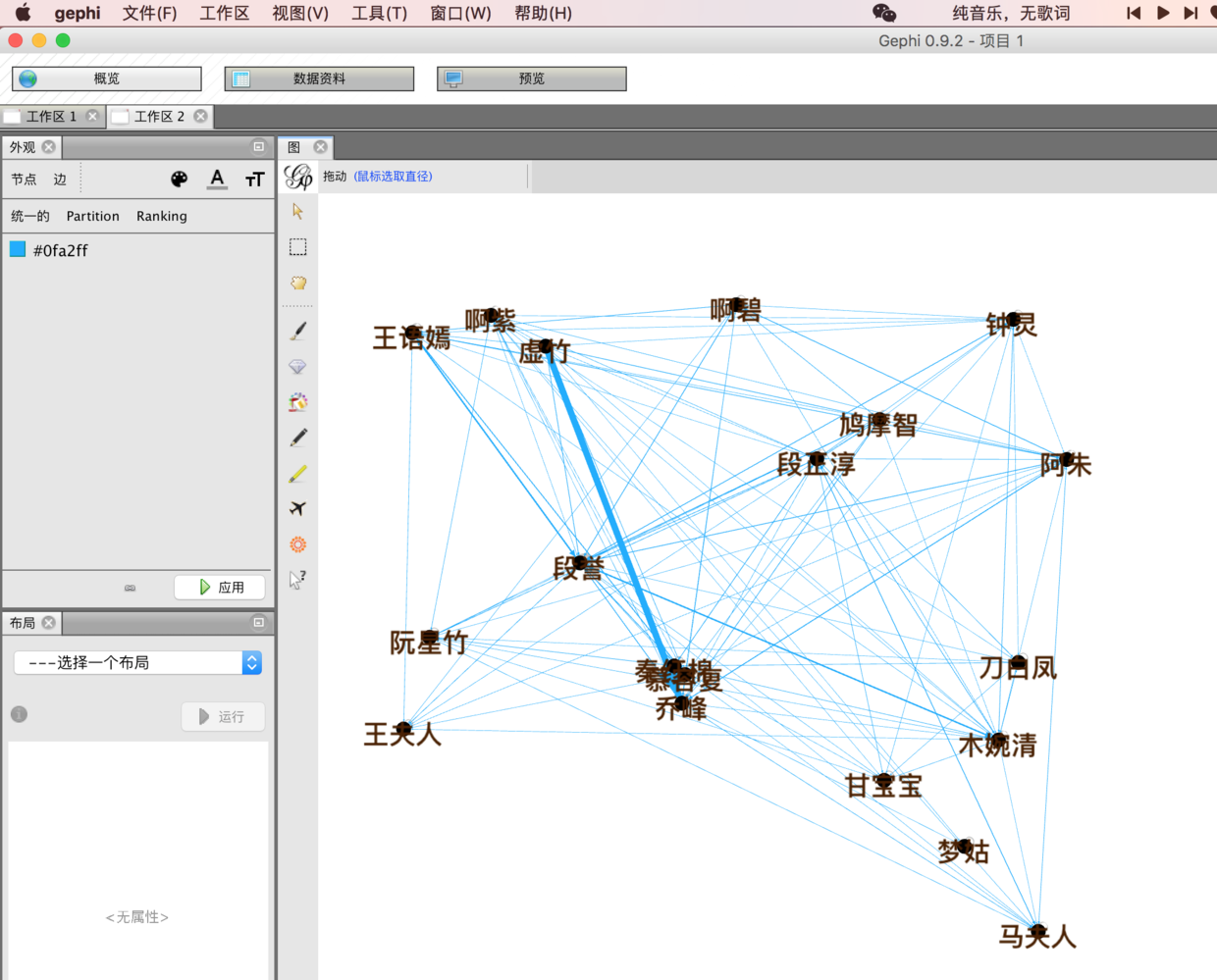1217x980 pixels.
Task: Click the 纯音乐，无歌词 track title
Action: 1011,13
